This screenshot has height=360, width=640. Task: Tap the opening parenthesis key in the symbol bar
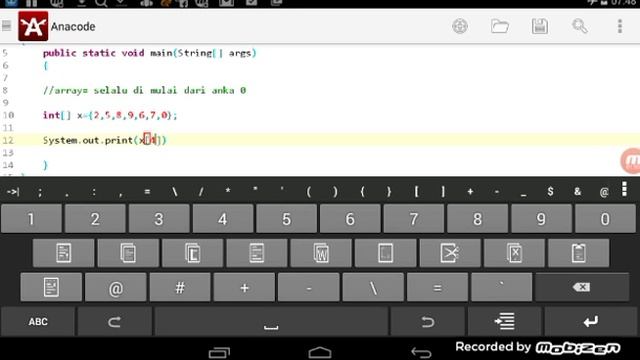tap(309, 191)
